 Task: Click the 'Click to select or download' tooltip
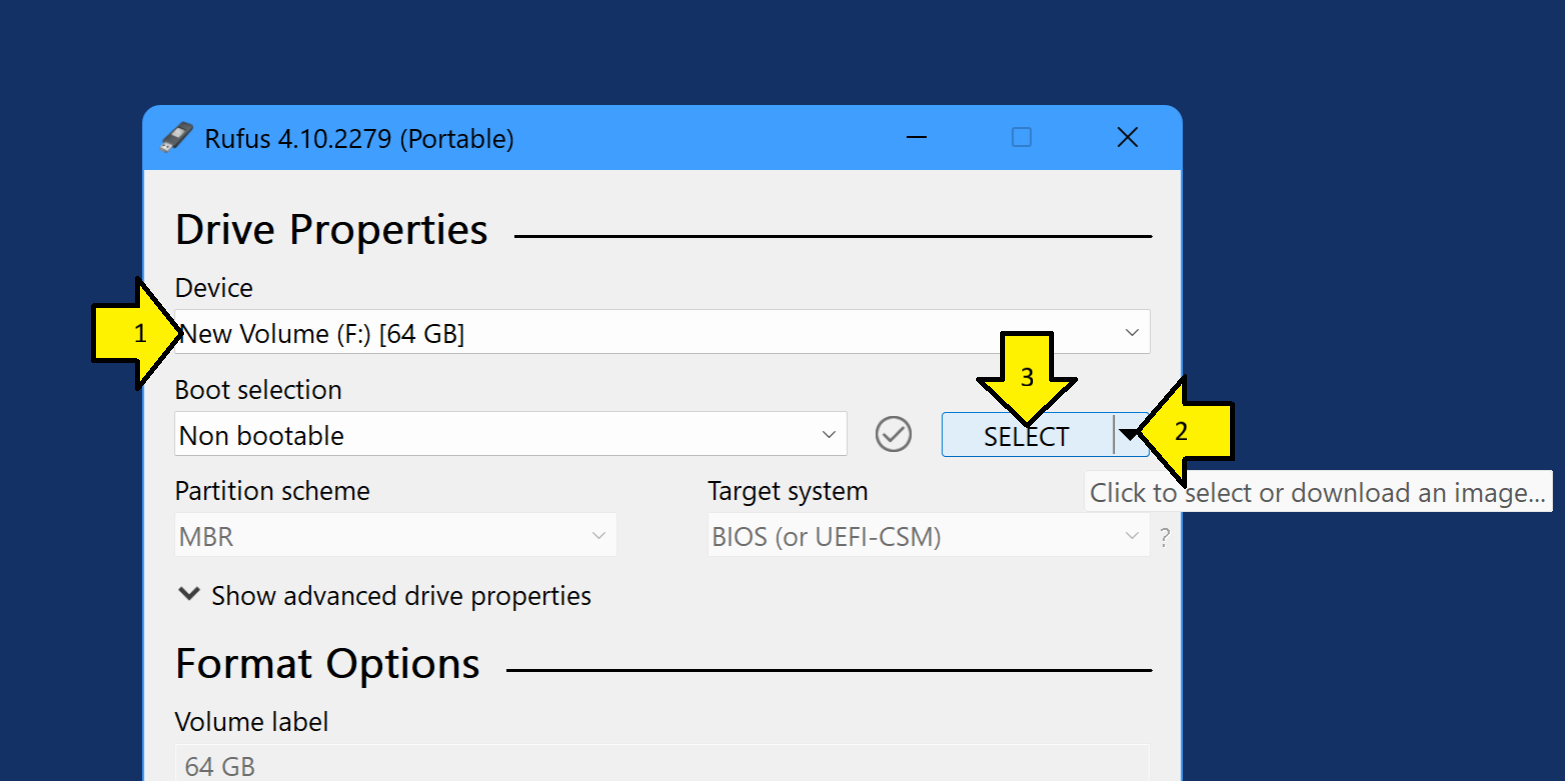click(x=1318, y=492)
